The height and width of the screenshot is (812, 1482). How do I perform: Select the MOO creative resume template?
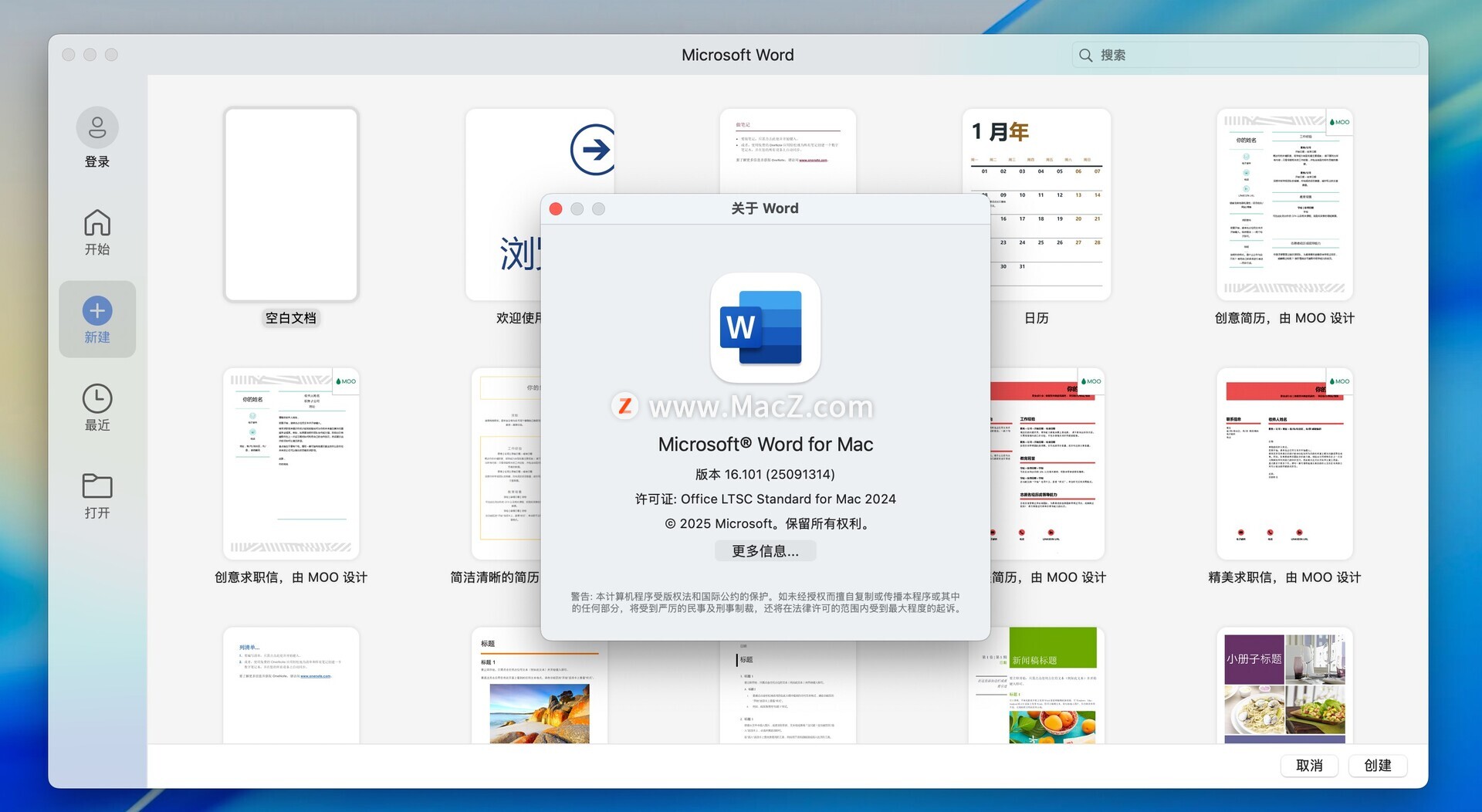(1284, 205)
